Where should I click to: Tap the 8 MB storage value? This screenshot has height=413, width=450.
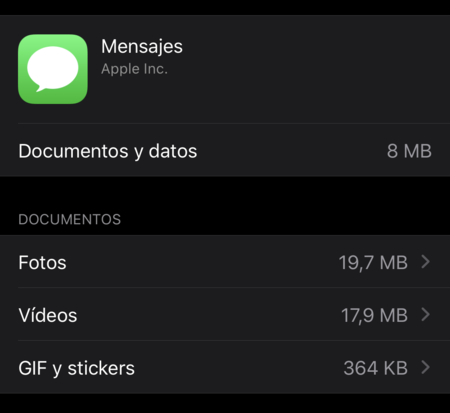click(409, 151)
